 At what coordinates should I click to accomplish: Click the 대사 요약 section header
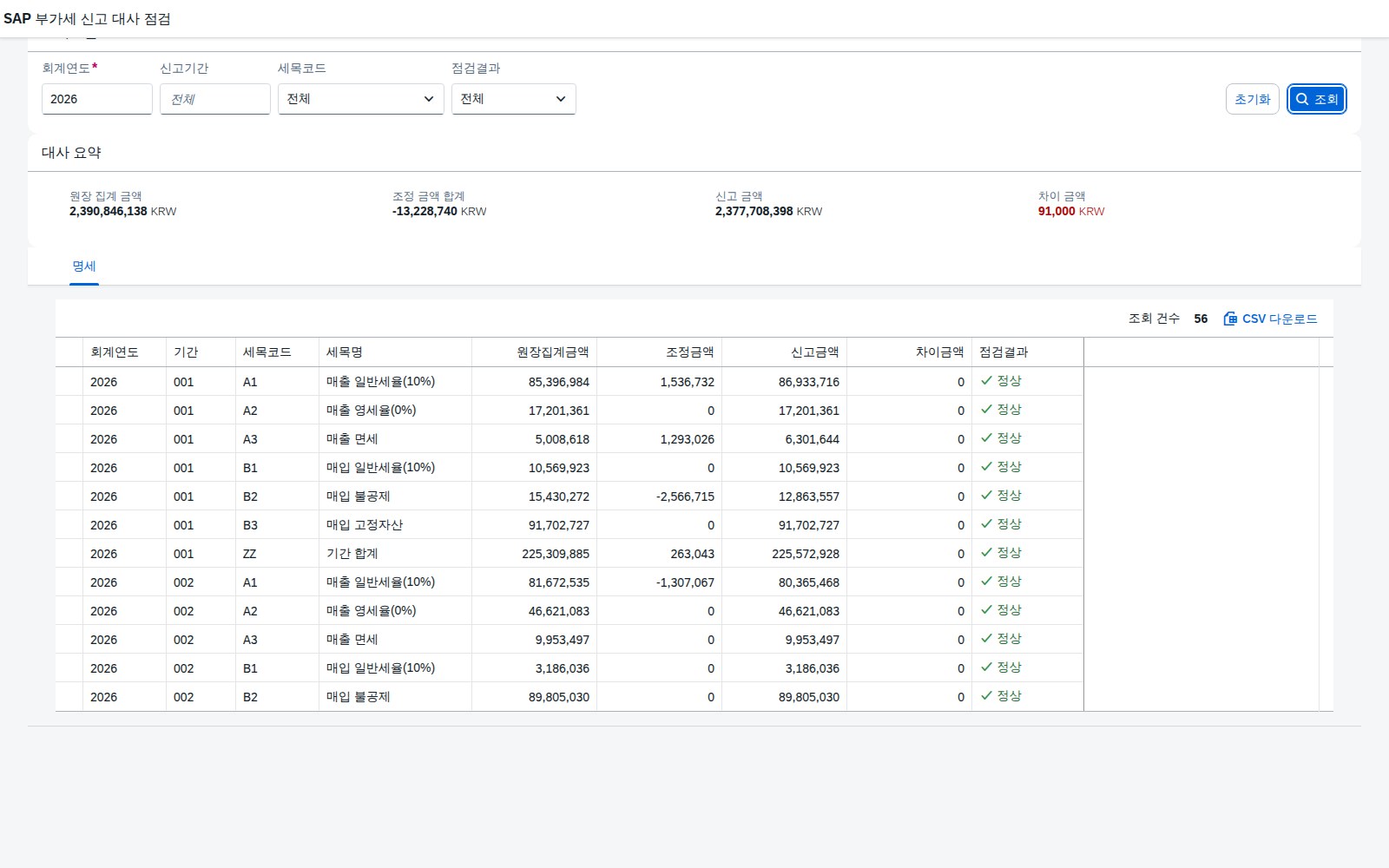[x=71, y=152]
